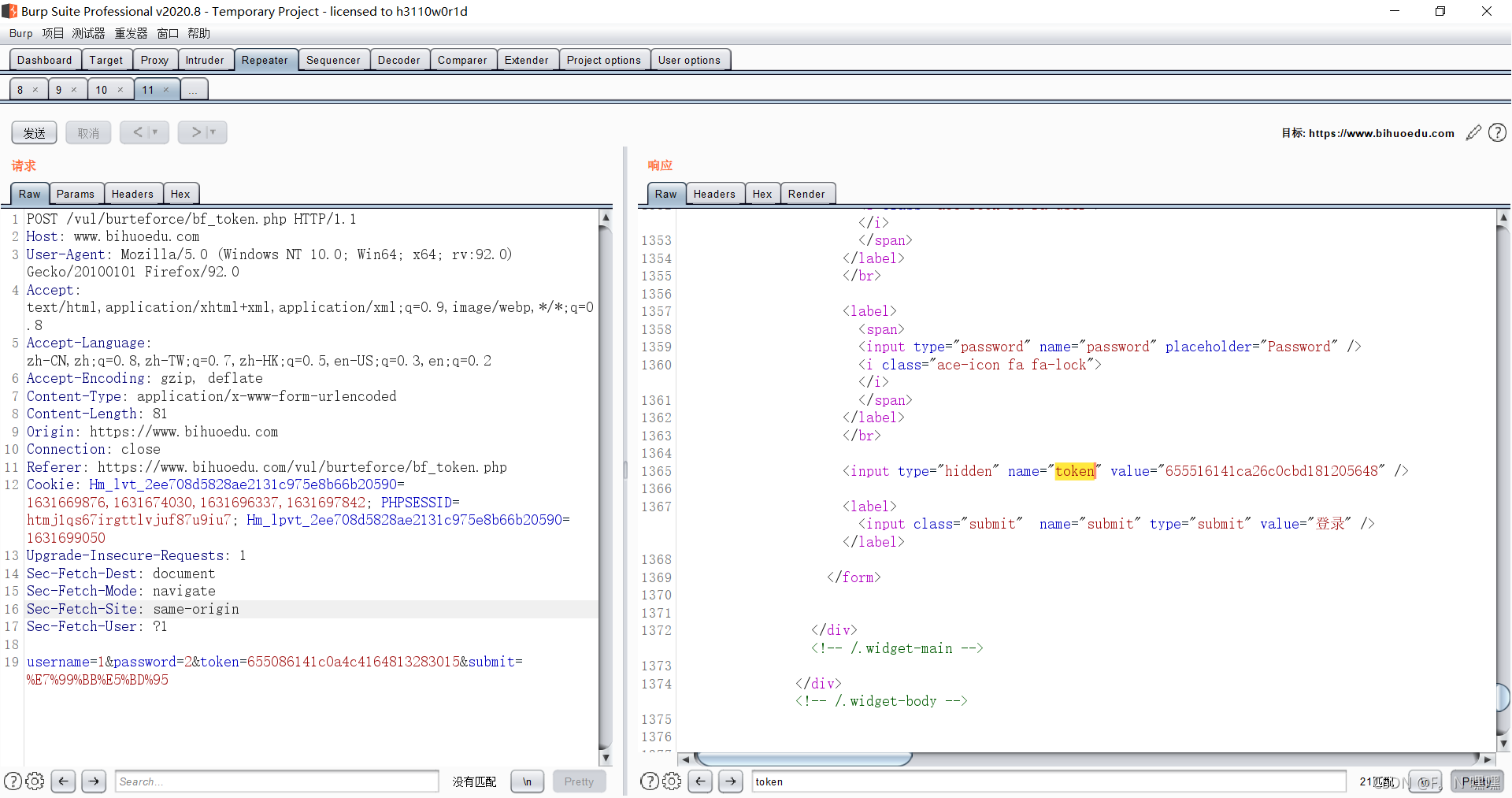Image resolution: width=1512 pixels, height=798 pixels.
Task: Click the 发送 send button
Action: coord(35,132)
